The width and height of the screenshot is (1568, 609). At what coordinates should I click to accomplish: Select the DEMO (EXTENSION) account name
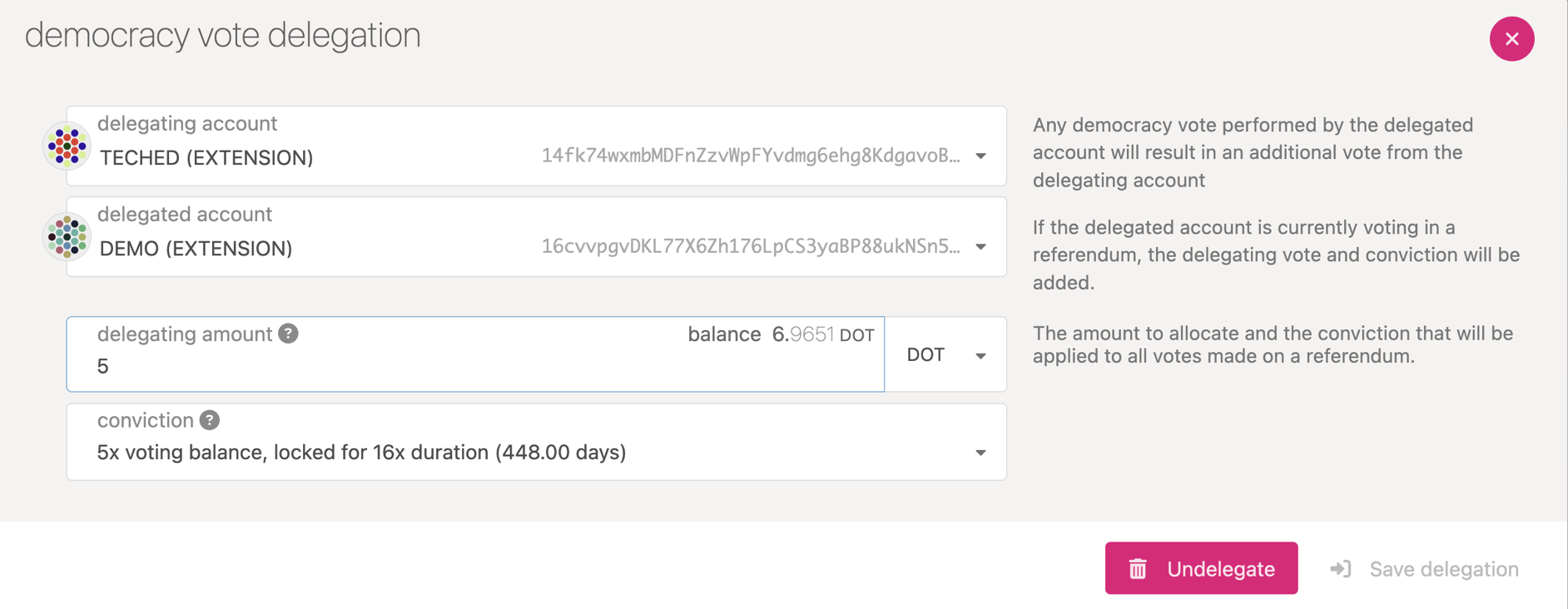tap(196, 248)
